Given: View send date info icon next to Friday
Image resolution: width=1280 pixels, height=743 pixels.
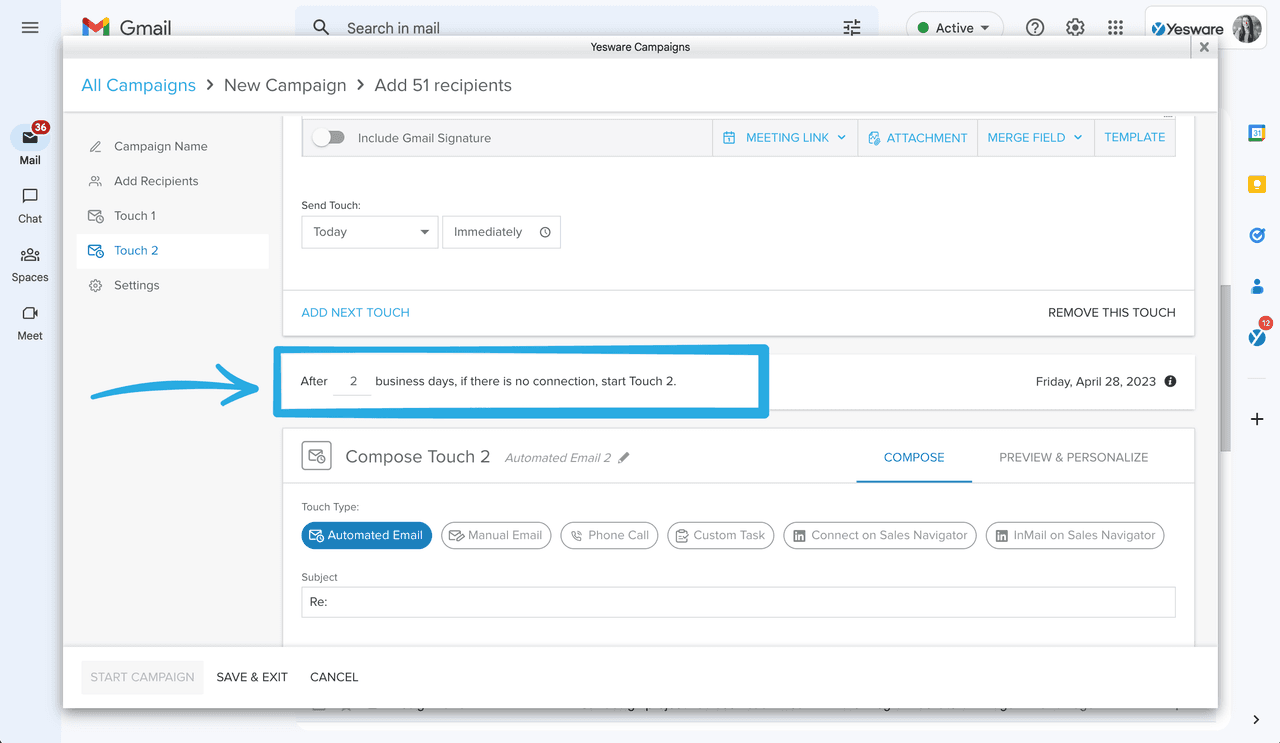Looking at the screenshot, I should point(1170,381).
